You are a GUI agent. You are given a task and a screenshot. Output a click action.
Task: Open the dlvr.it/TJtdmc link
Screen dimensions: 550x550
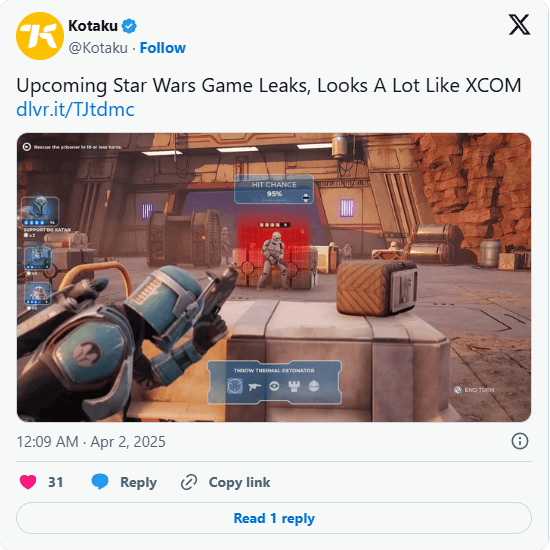(x=75, y=109)
